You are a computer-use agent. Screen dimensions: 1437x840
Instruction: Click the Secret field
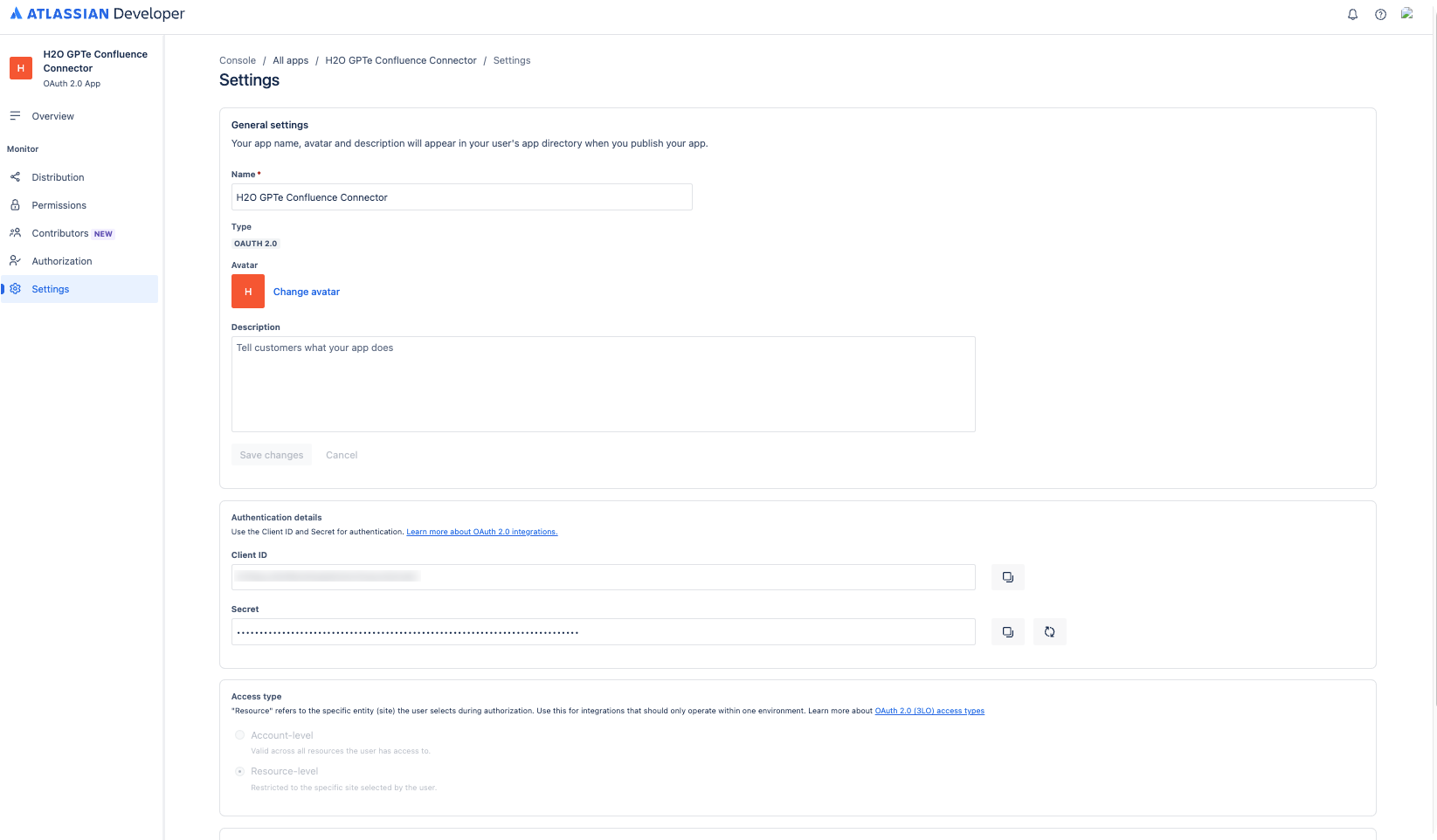point(604,631)
